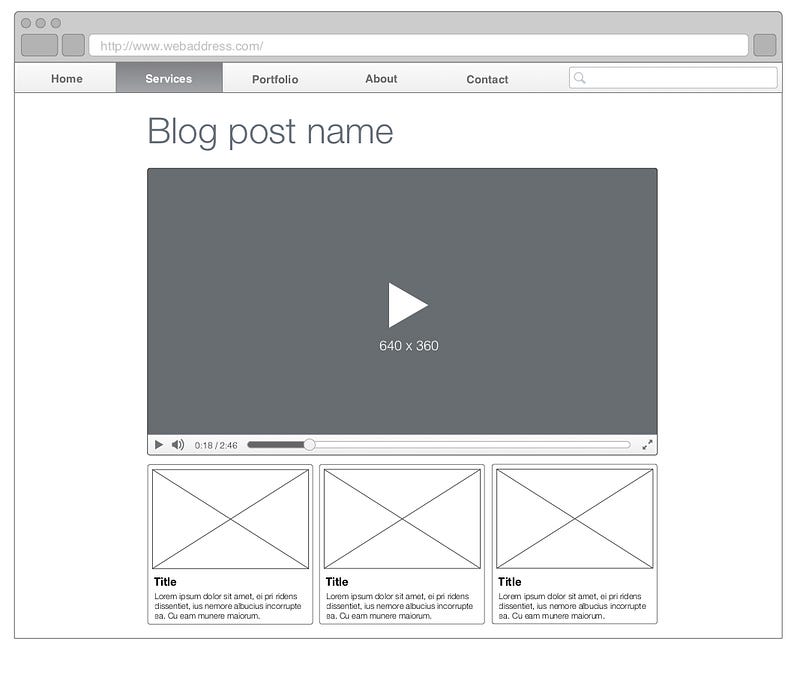Open the middle card's image placeholder

click(x=403, y=519)
